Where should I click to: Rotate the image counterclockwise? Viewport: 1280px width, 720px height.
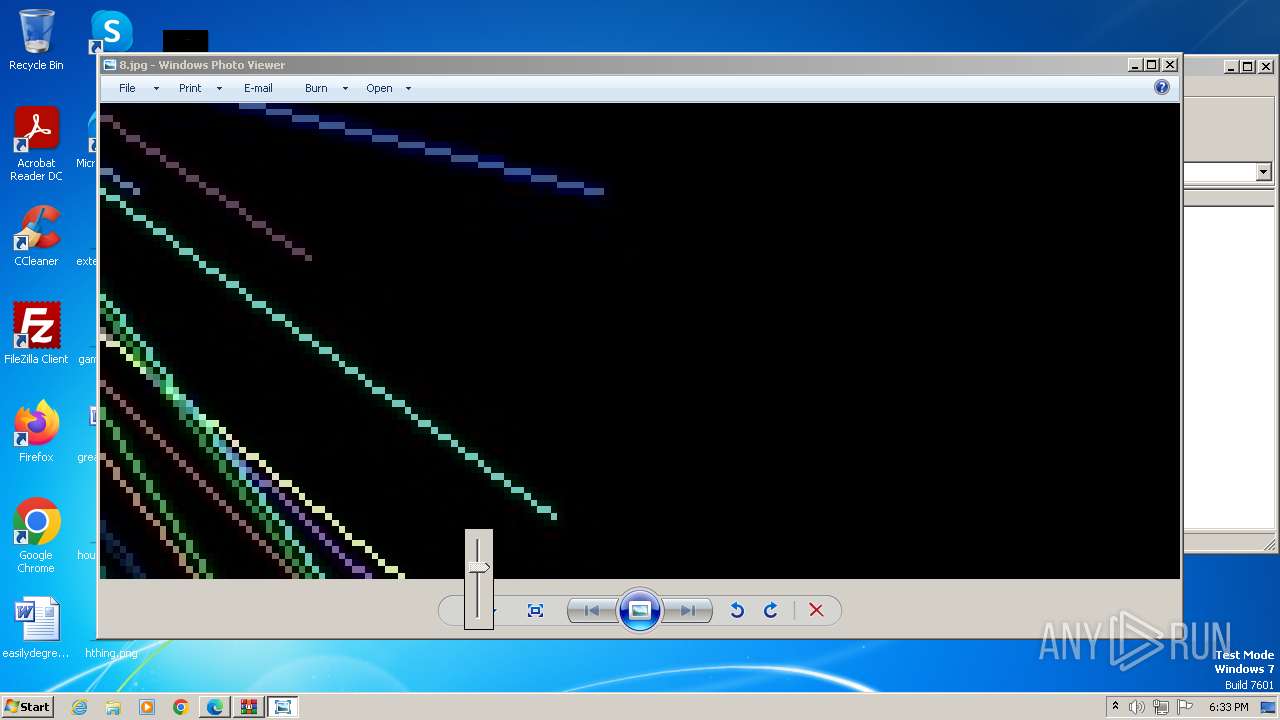(x=737, y=610)
